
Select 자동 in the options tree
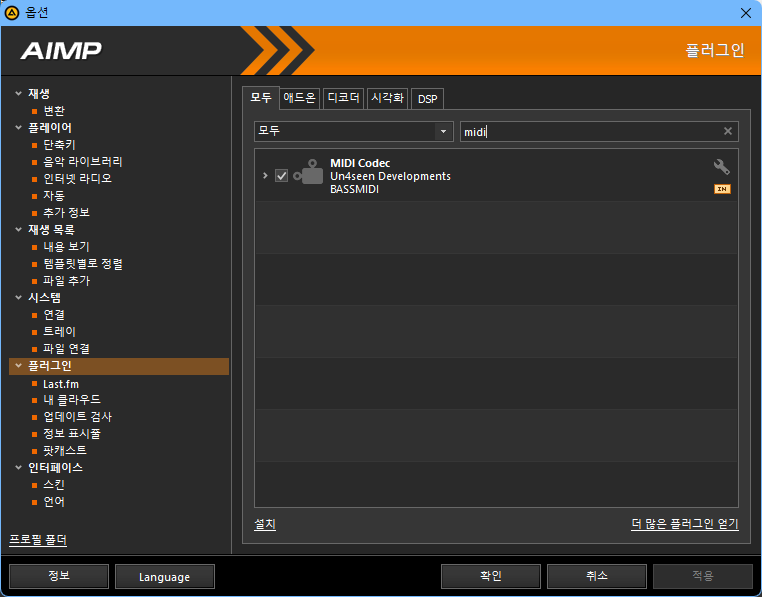[54, 195]
